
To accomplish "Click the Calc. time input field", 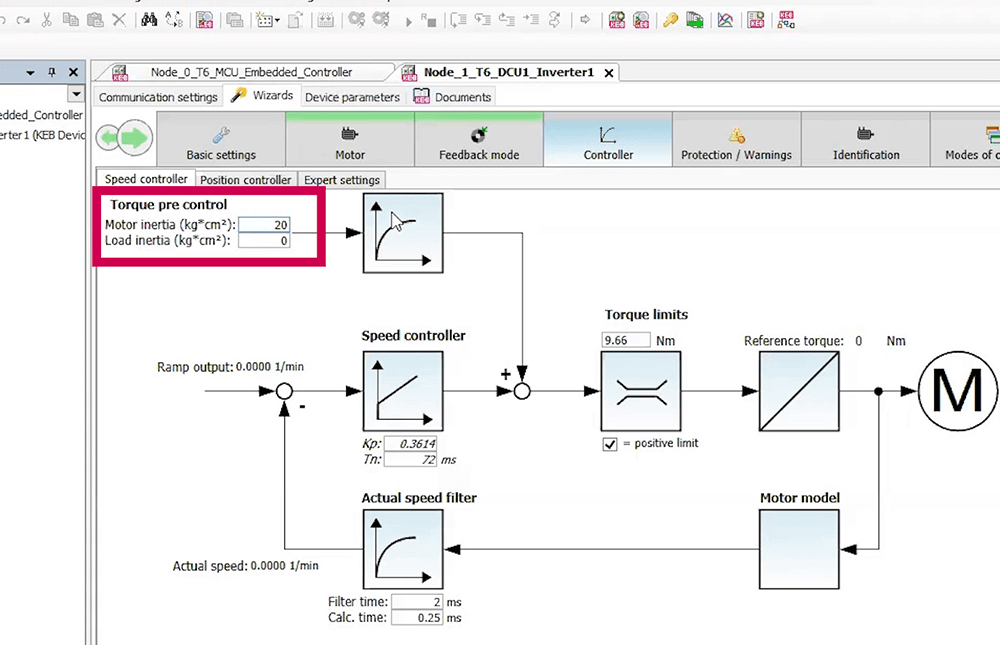I will pyautogui.click(x=417, y=618).
